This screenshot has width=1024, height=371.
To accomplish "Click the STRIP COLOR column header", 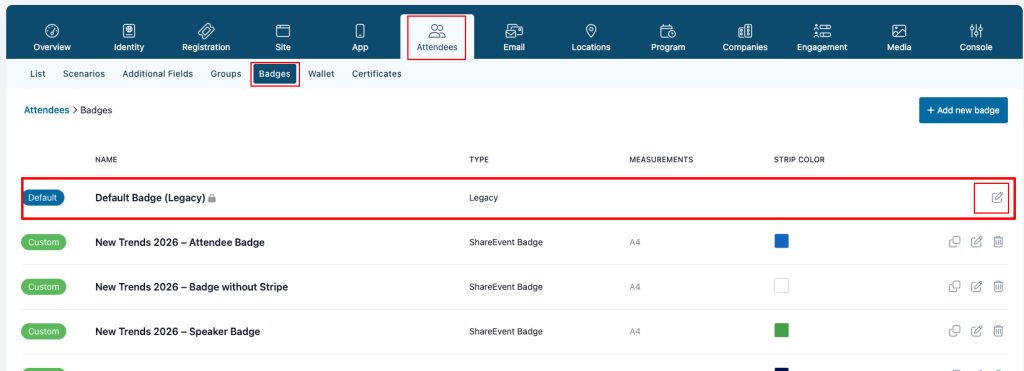I will pos(799,159).
